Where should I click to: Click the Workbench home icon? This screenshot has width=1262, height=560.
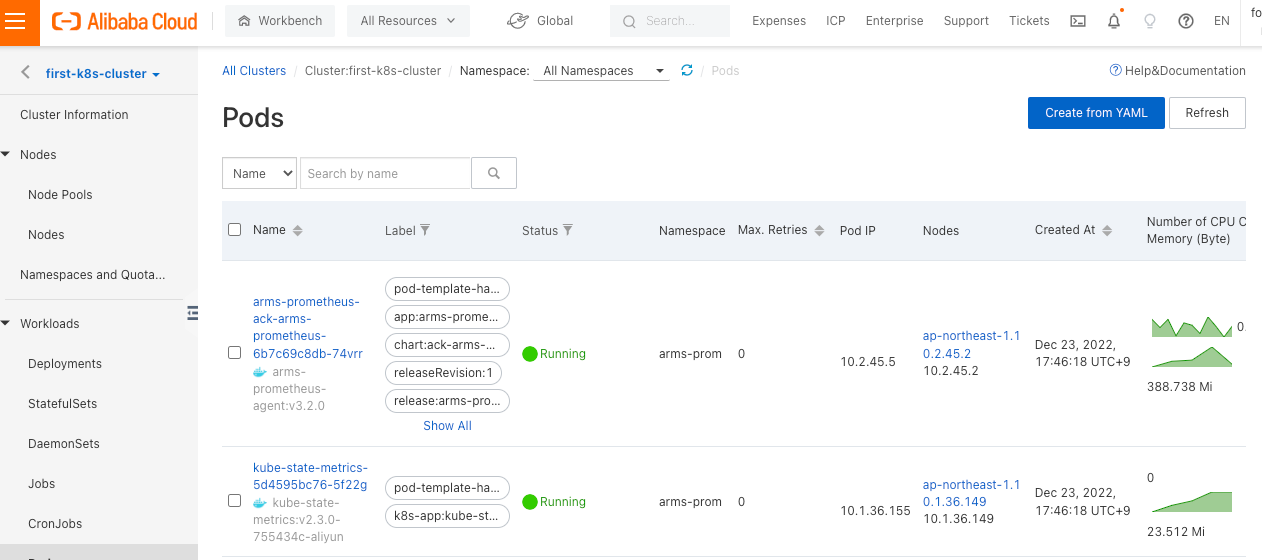[x=245, y=20]
